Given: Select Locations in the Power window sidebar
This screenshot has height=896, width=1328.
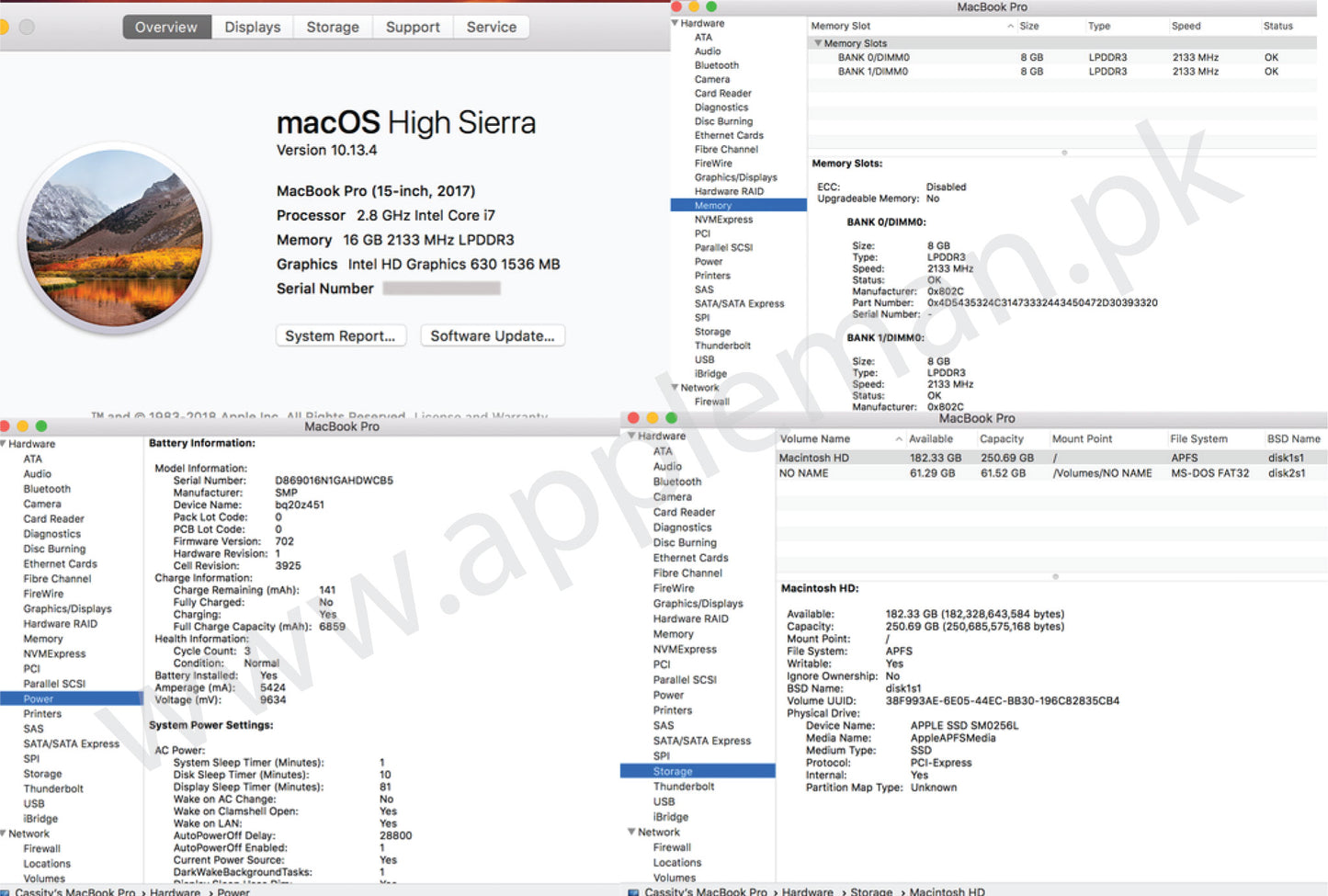Looking at the screenshot, I should click(47, 864).
